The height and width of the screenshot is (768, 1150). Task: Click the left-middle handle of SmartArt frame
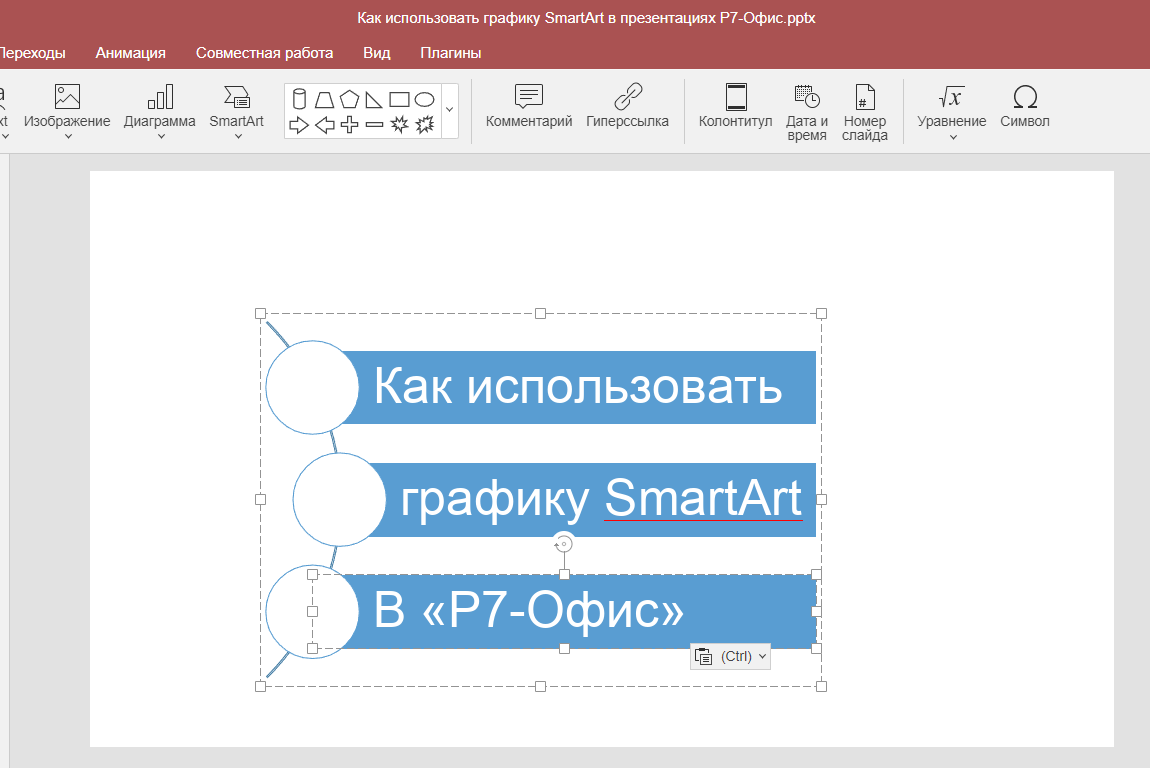pos(260,500)
